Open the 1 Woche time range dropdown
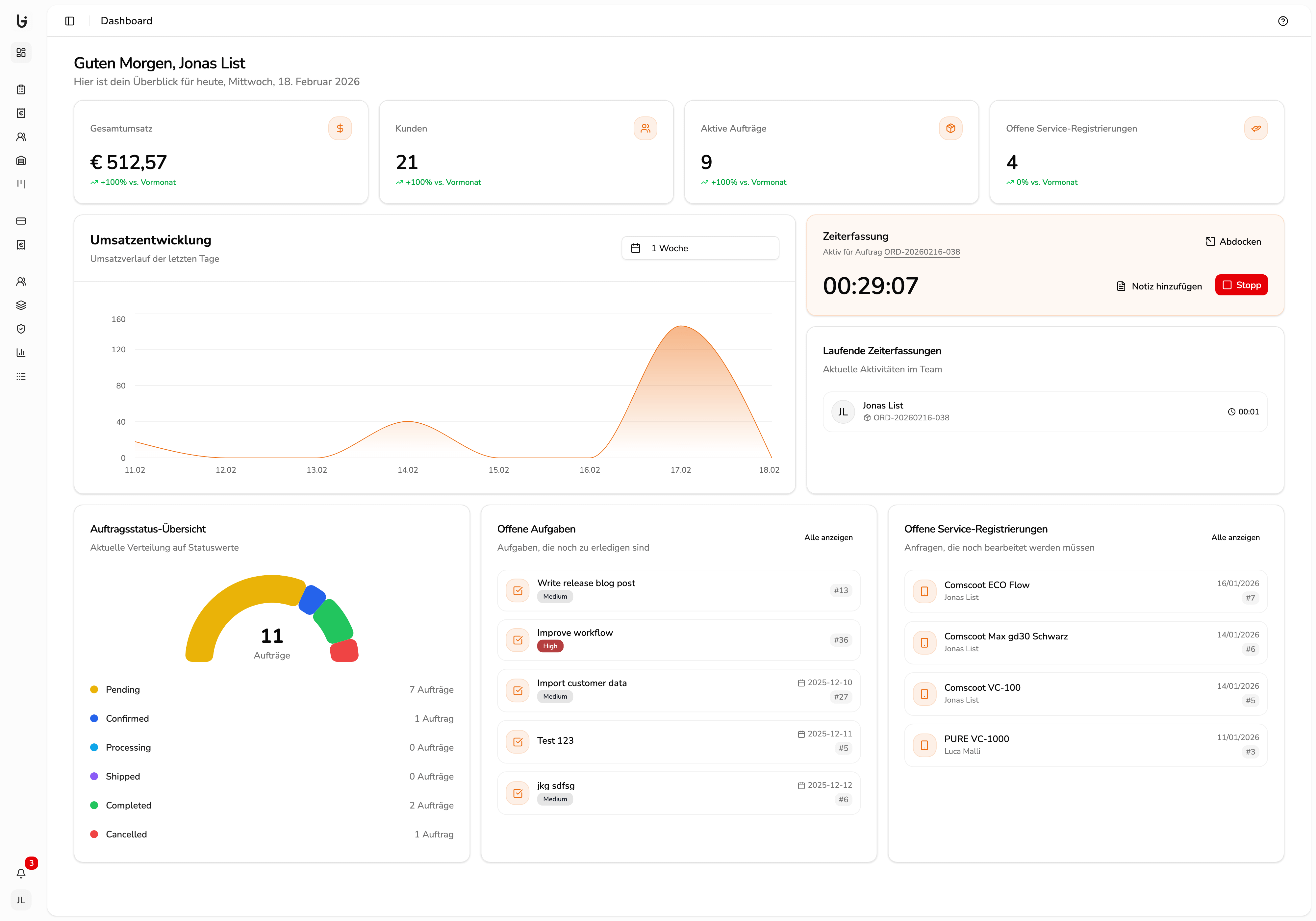Image resolution: width=1316 pixels, height=921 pixels. (700, 248)
